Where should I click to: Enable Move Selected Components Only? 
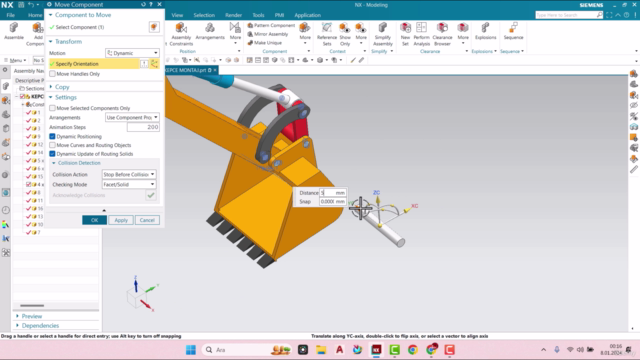[x=52, y=108]
